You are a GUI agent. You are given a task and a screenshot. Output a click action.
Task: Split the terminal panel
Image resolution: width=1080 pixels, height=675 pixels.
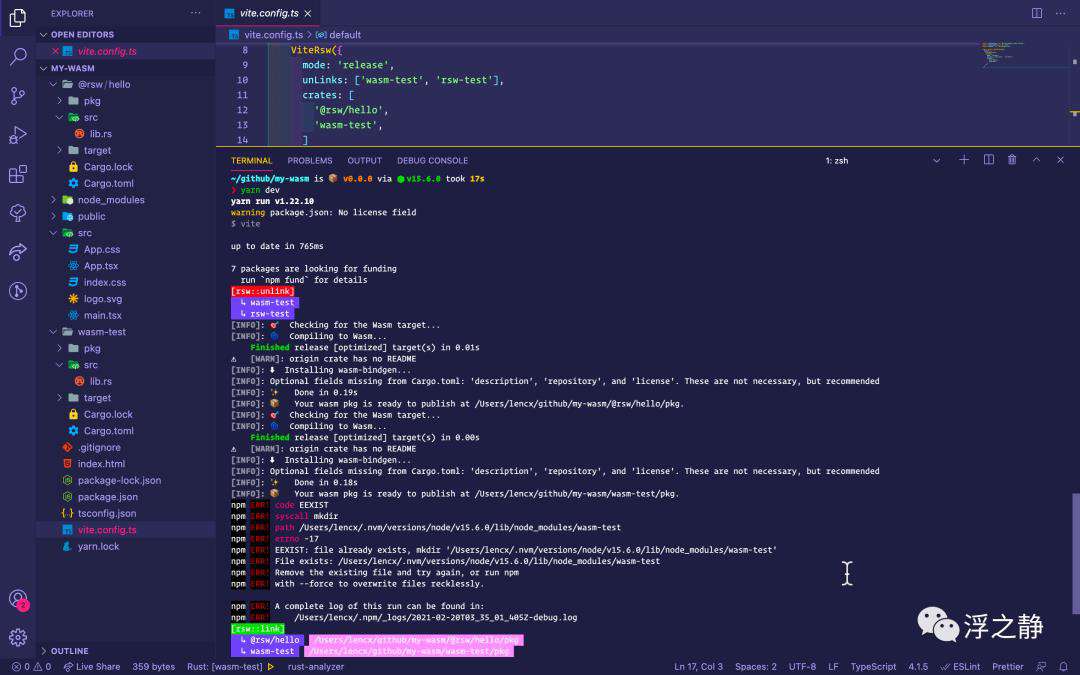[x=988, y=160]
